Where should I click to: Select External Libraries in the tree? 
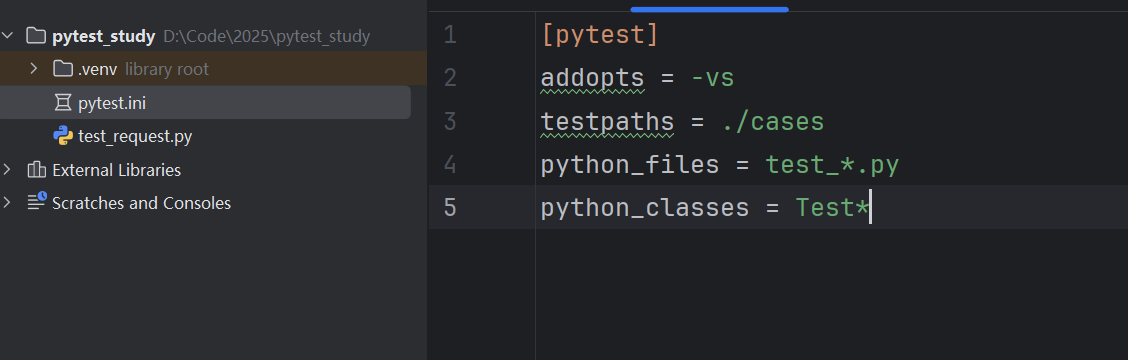point(117,170)
